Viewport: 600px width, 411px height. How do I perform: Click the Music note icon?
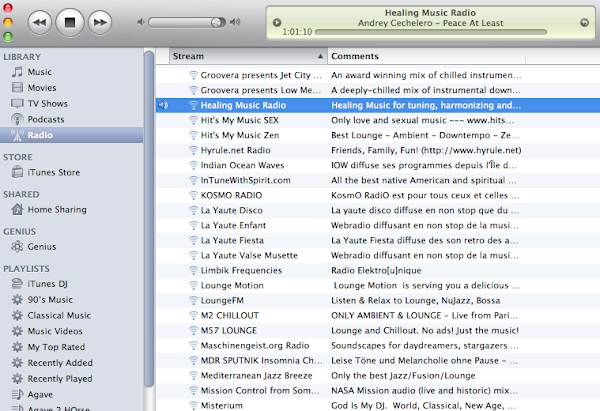click(17, 72)
